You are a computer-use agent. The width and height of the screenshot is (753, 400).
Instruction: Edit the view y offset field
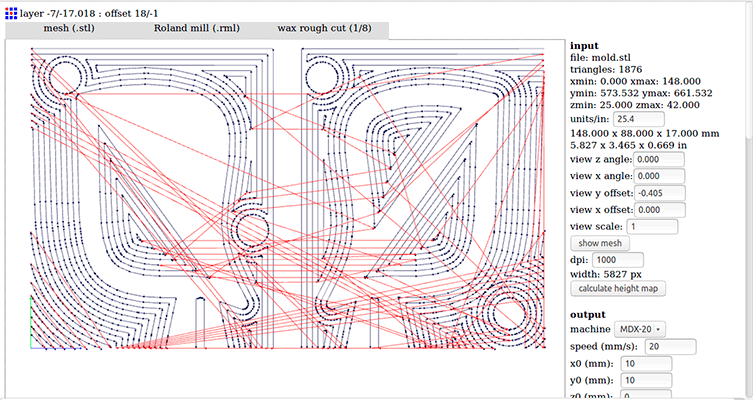[x=660, y=193]
